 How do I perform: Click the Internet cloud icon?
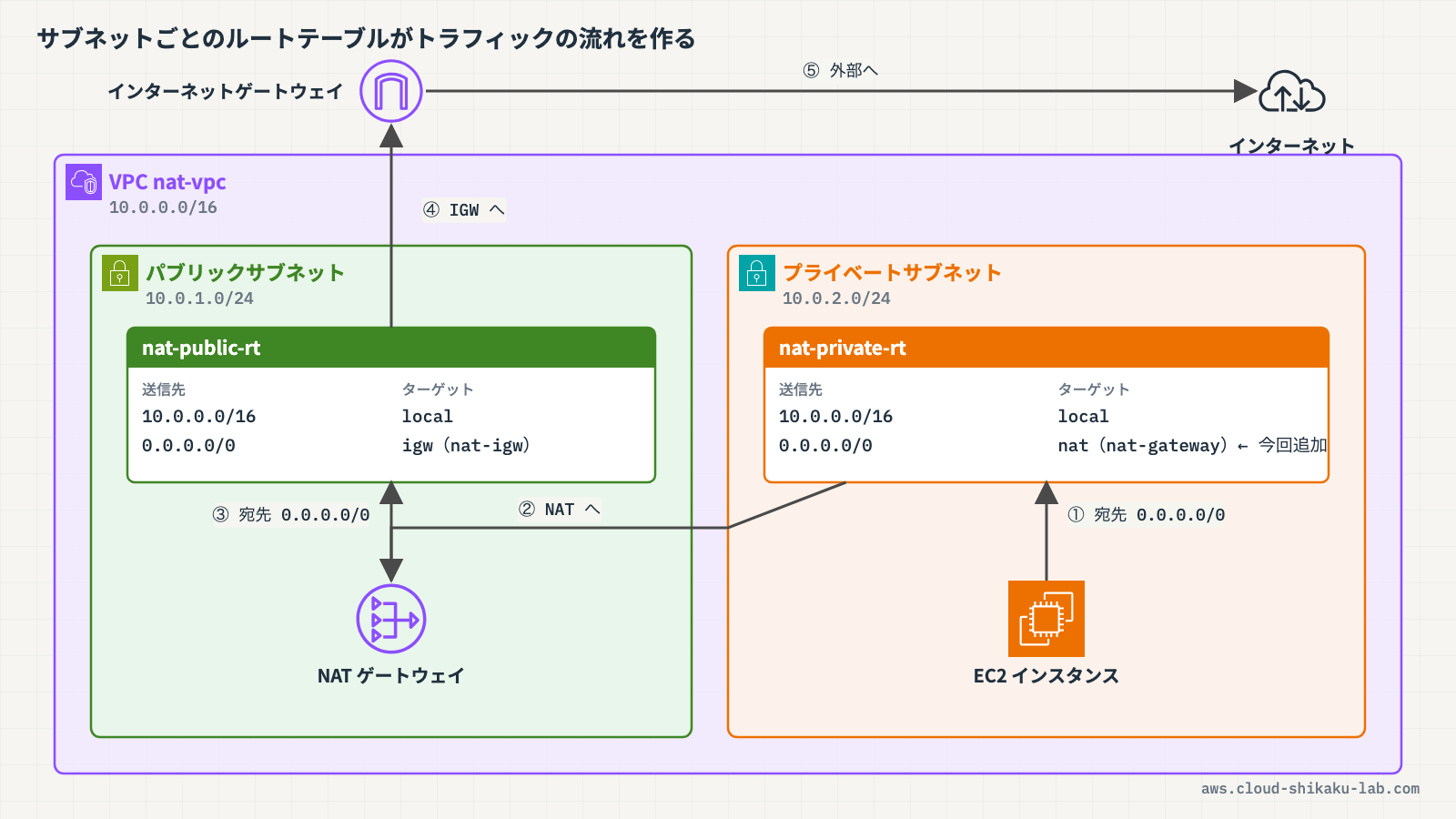click(x=1291, y=91)
